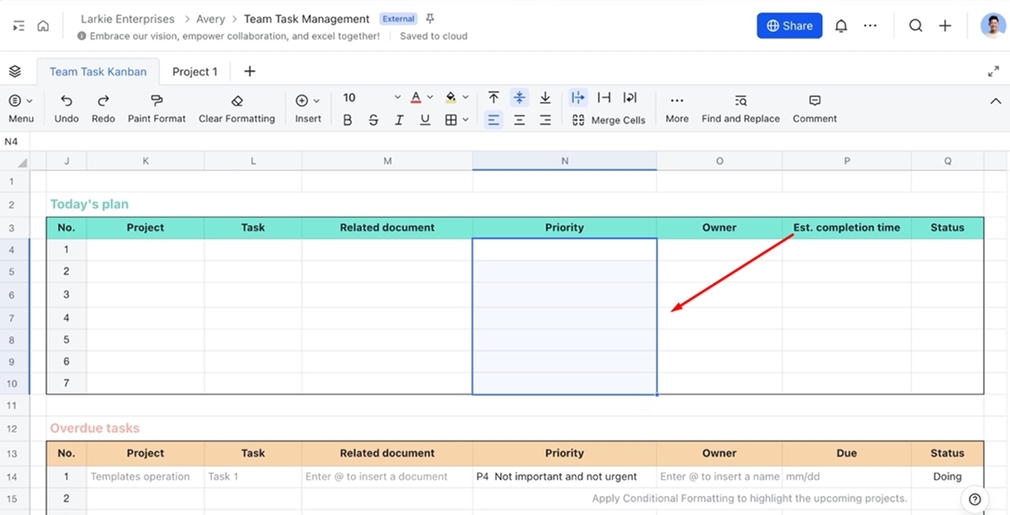The image size is (1010, 515).
Task: Click the Comment icon in toolbar
Action: [814, 101]
